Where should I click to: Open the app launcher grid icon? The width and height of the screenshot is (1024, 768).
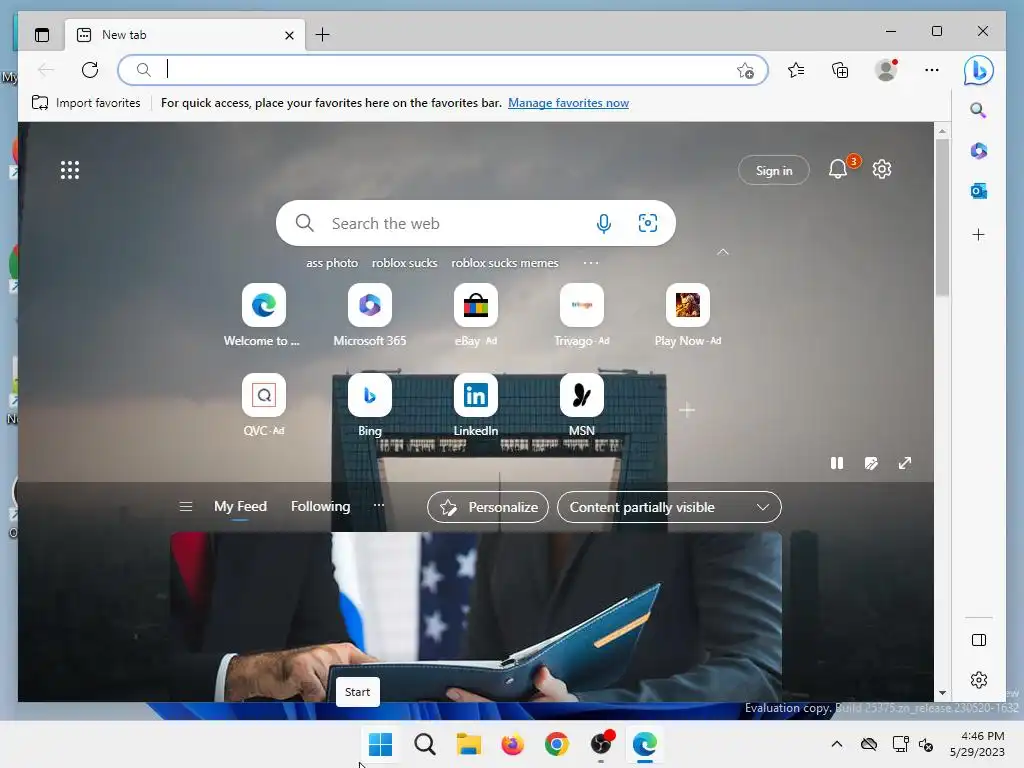click(x=70, y=170)
